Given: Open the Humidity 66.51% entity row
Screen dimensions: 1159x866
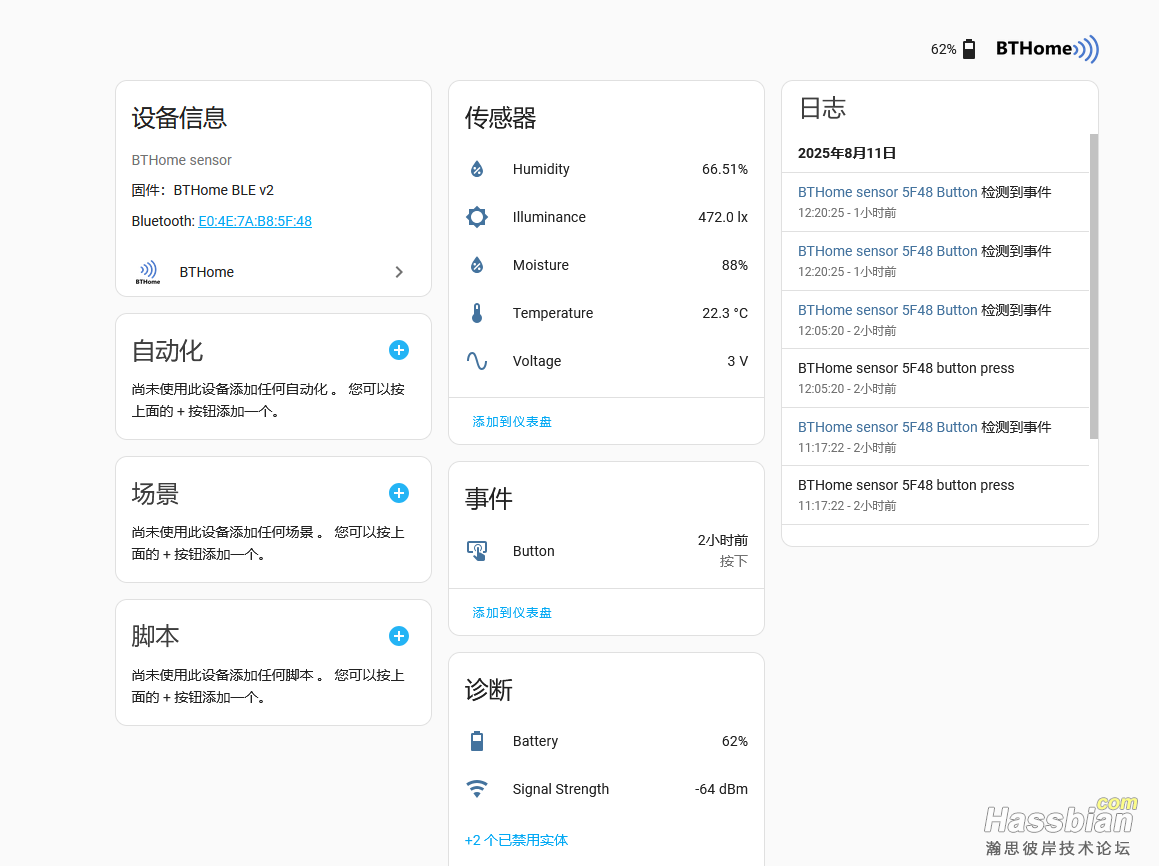Looking at the screenshot, I should click(606, 169).
